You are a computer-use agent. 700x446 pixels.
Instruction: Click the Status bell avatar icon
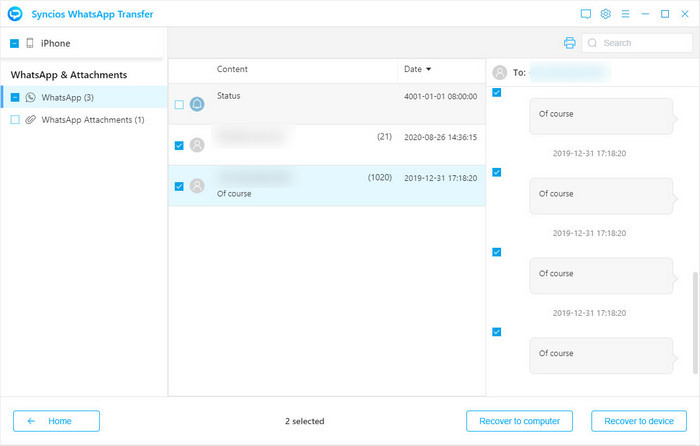(197, 104)
